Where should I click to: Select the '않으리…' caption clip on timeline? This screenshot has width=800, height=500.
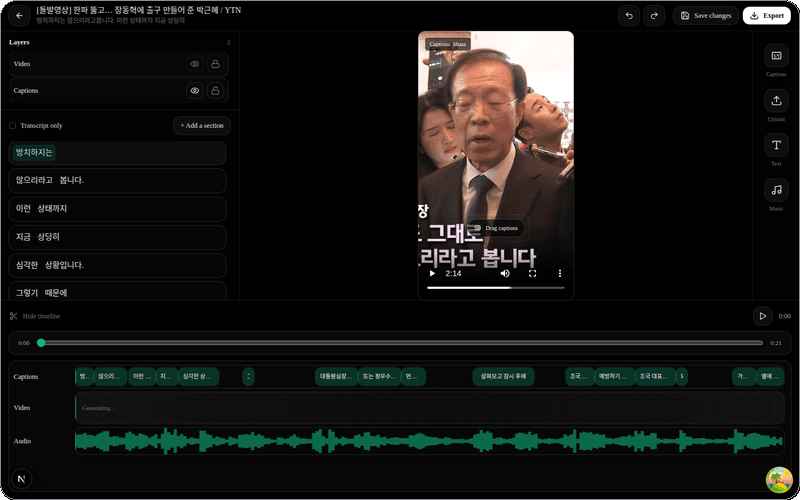point(110,377)
